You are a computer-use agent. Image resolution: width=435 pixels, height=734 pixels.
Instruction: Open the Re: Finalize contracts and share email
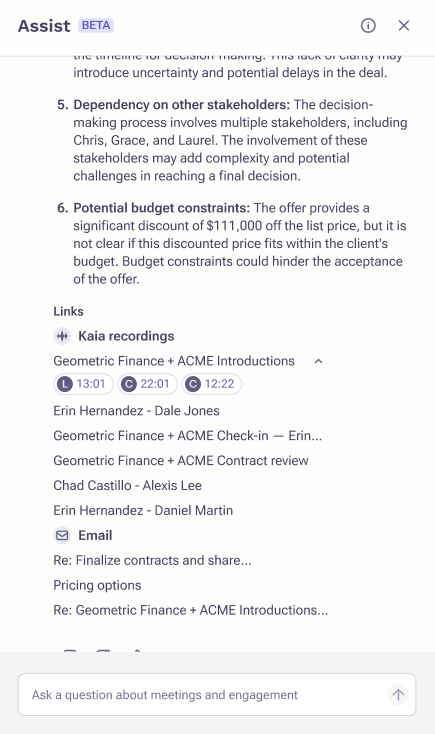152,560
